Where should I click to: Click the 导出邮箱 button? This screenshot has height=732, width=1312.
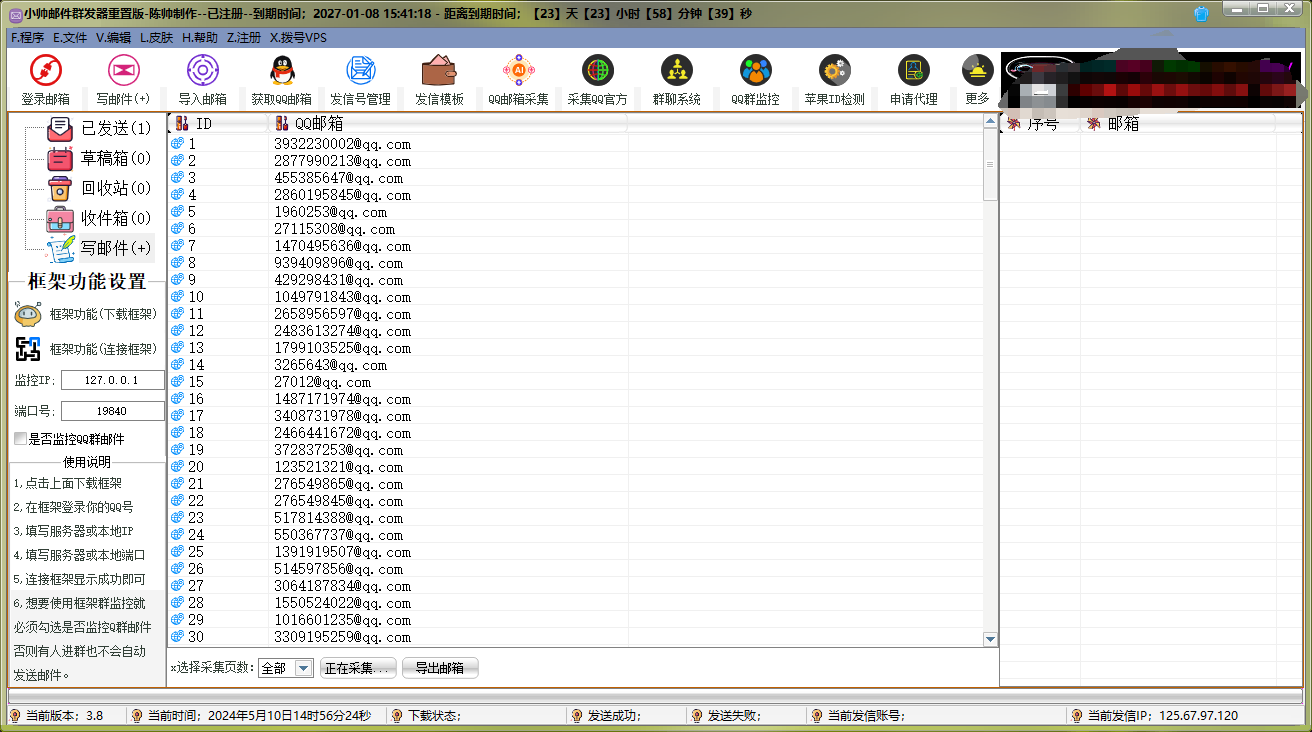[x=440, y=668]
